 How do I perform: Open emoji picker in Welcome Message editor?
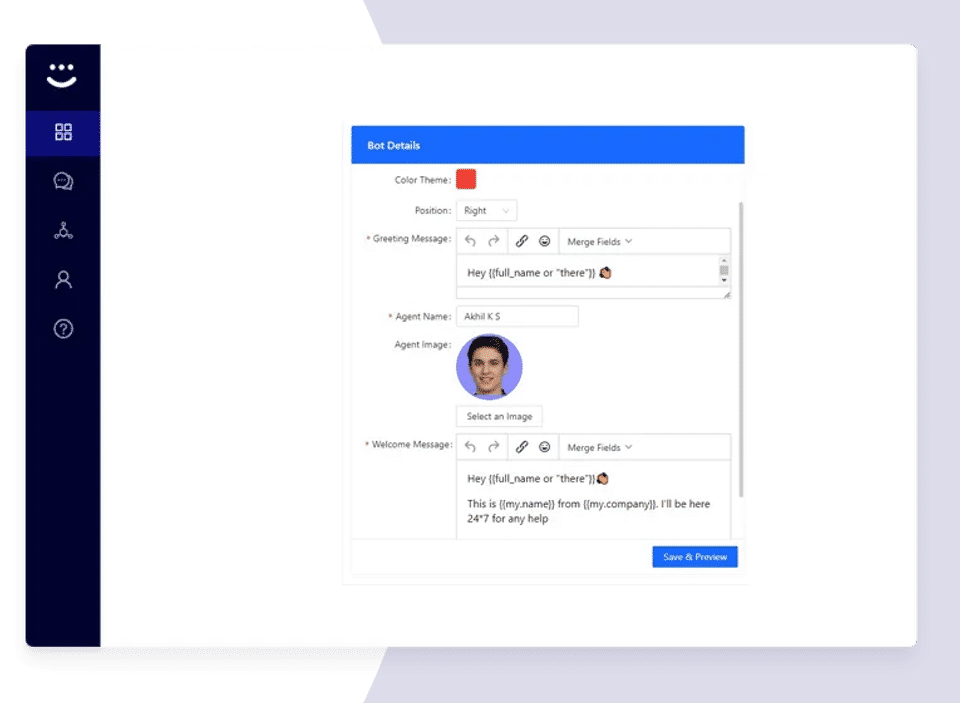(x=544, y=447)
